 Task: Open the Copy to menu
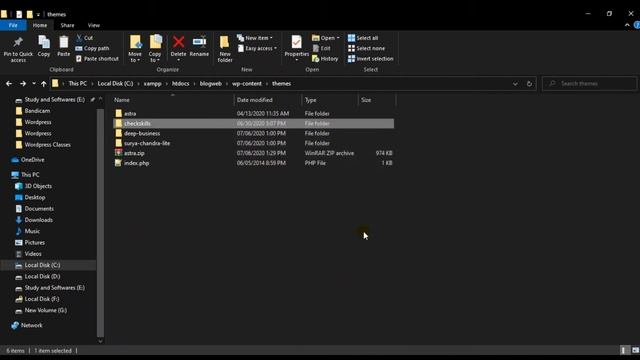(x=155, y=49)
